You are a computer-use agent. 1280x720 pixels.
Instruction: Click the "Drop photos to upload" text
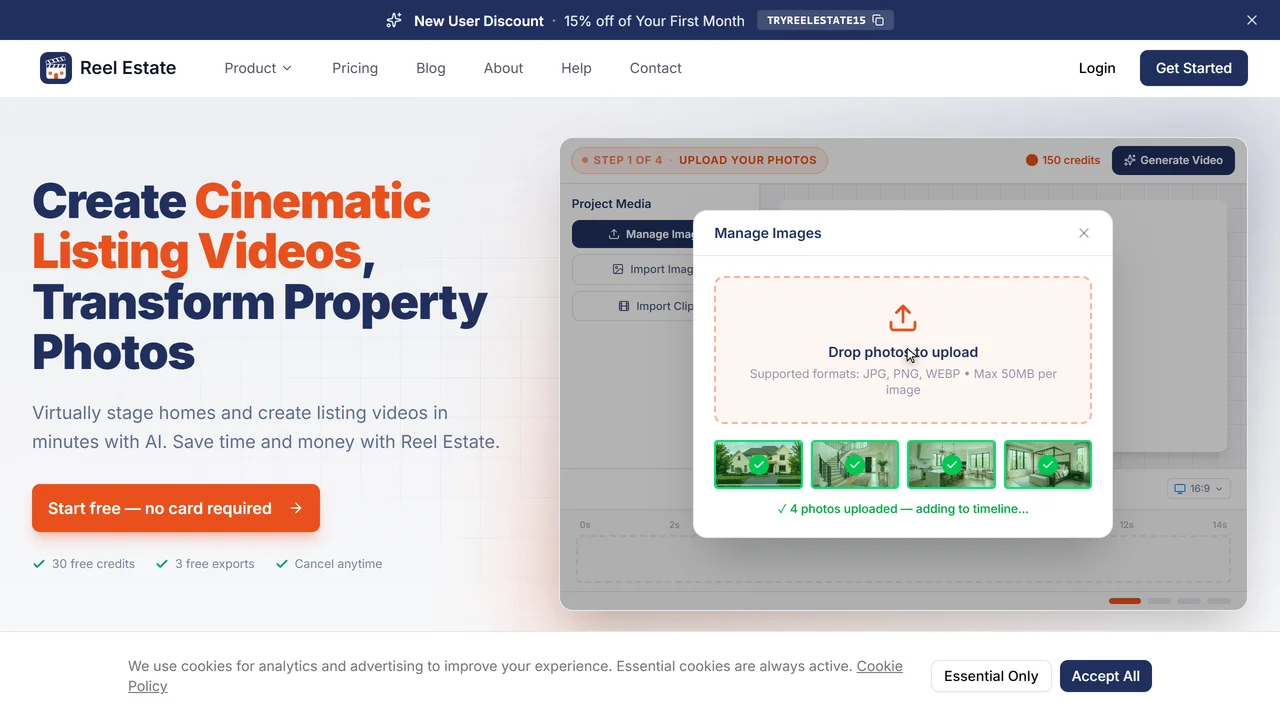[x=903, y=352]
